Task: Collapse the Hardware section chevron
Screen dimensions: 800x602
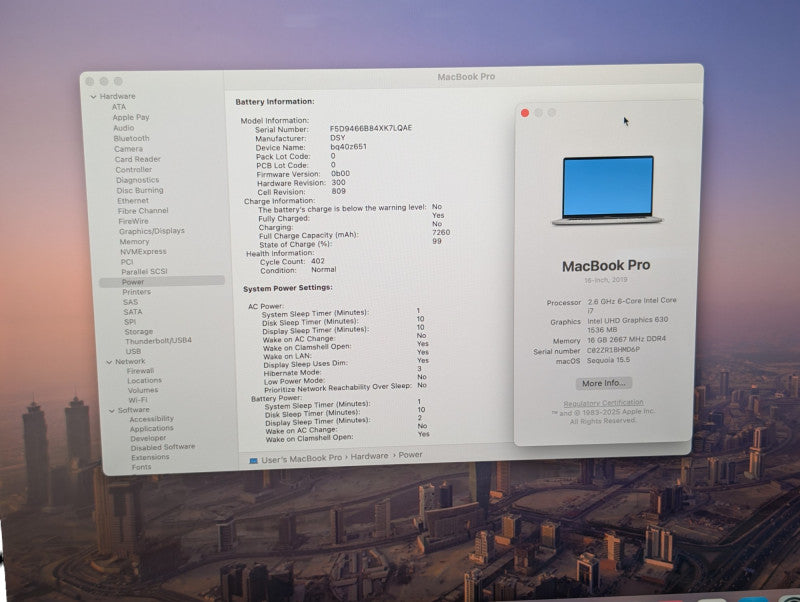Action: click(x=93, y=96)
